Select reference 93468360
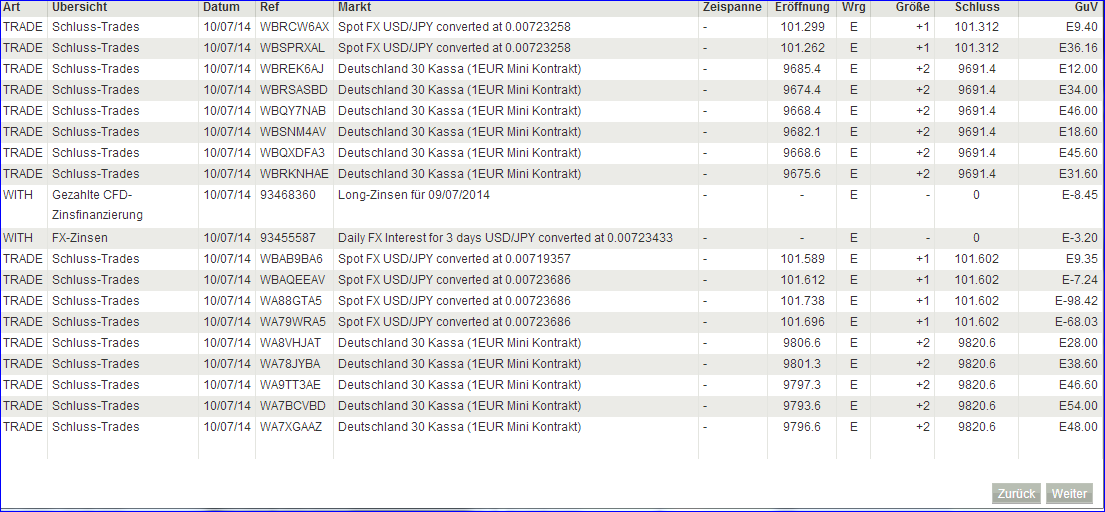The image size is (1105, 512). click(288, 195)
